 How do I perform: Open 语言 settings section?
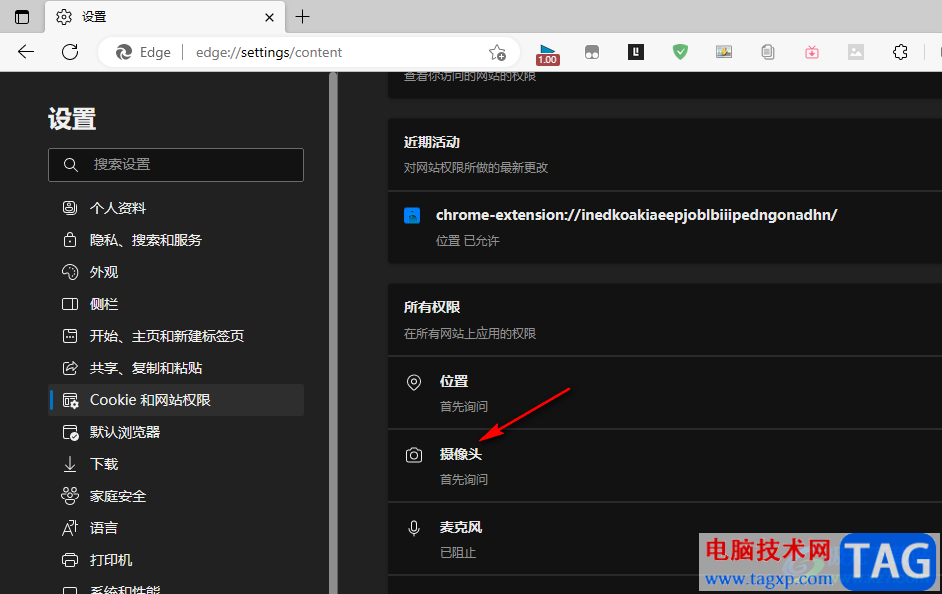(176, 528)
